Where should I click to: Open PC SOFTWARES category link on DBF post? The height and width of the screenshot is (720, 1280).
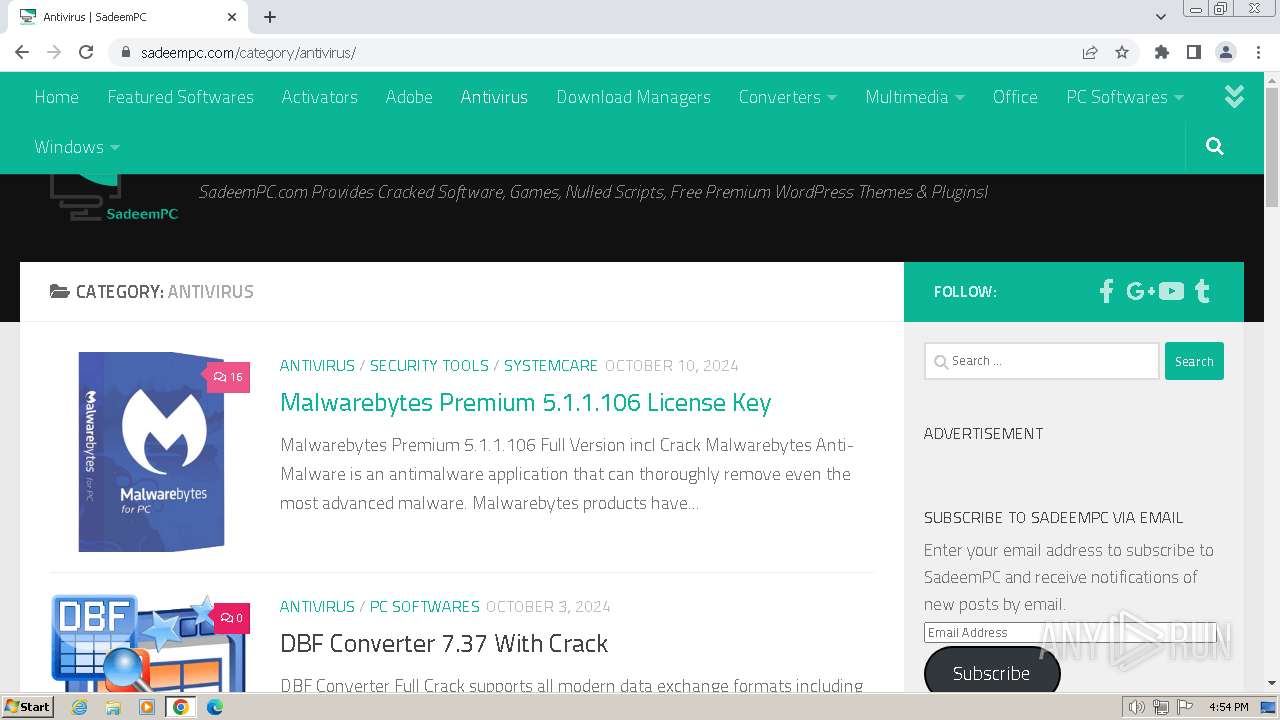(425, 606)
